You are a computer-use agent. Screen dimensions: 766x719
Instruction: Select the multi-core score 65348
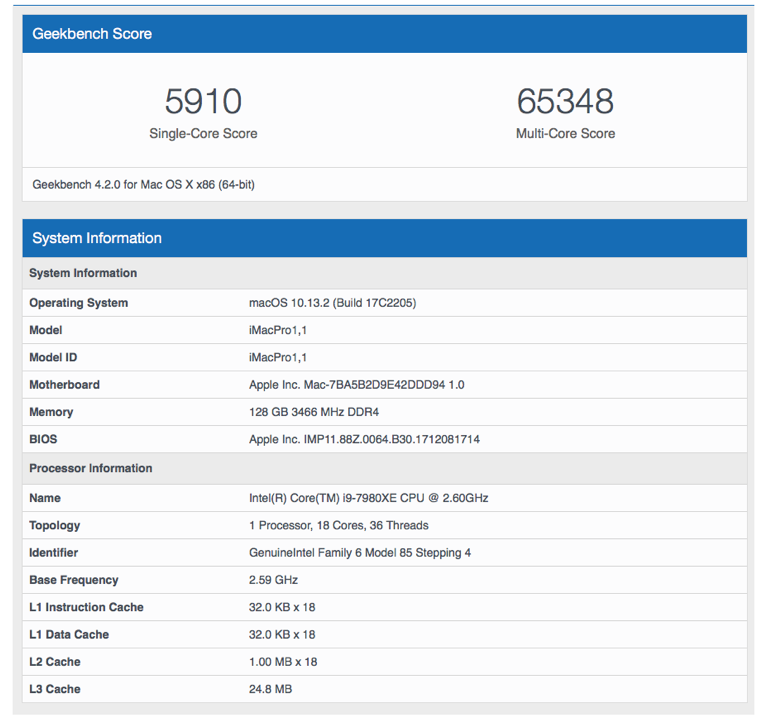(565, 101)
